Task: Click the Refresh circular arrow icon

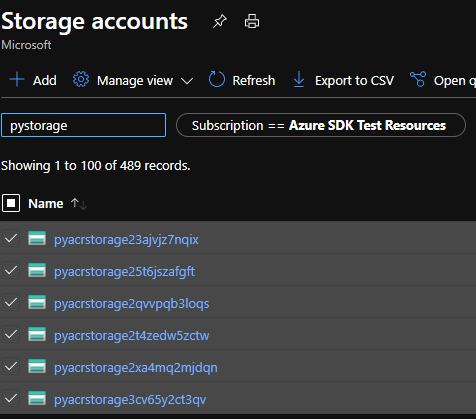Action: coord(217,80)
